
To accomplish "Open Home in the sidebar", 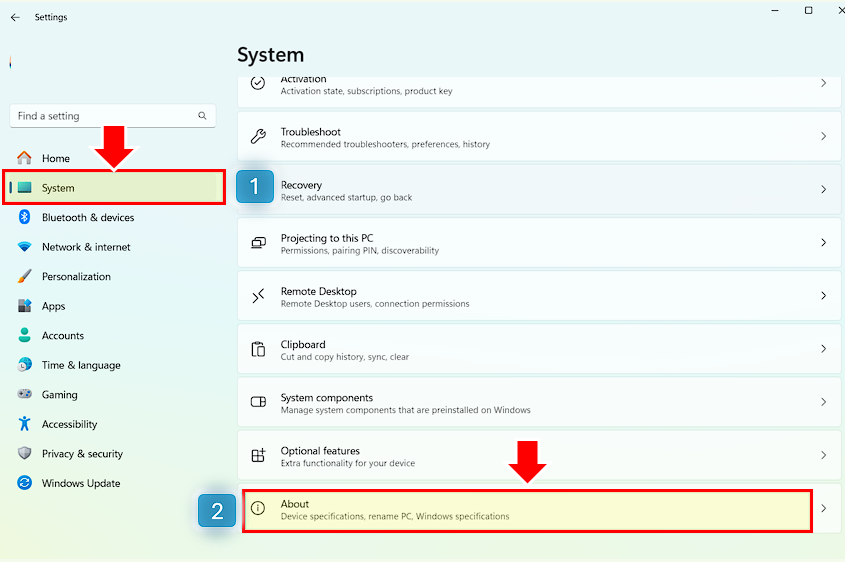I will [x=113, y=158].
